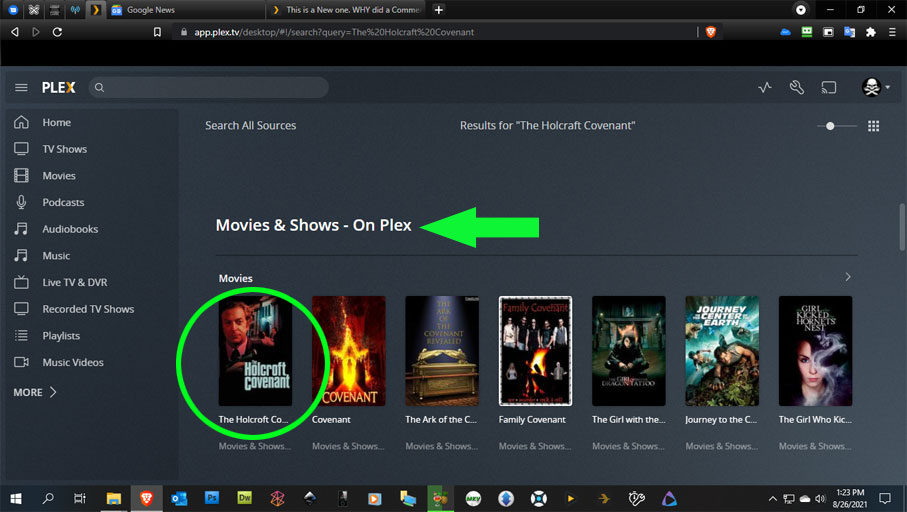Viewport: 907px width, 512px height.
Task: Click the Home house icon
Action: coord(21,121)
